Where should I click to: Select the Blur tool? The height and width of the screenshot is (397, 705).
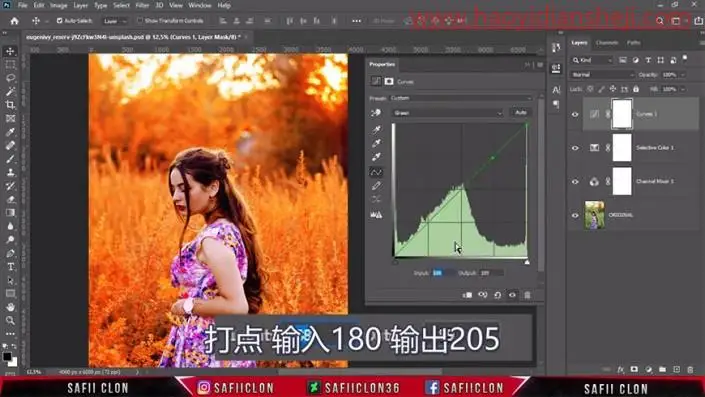click(10, 226)
